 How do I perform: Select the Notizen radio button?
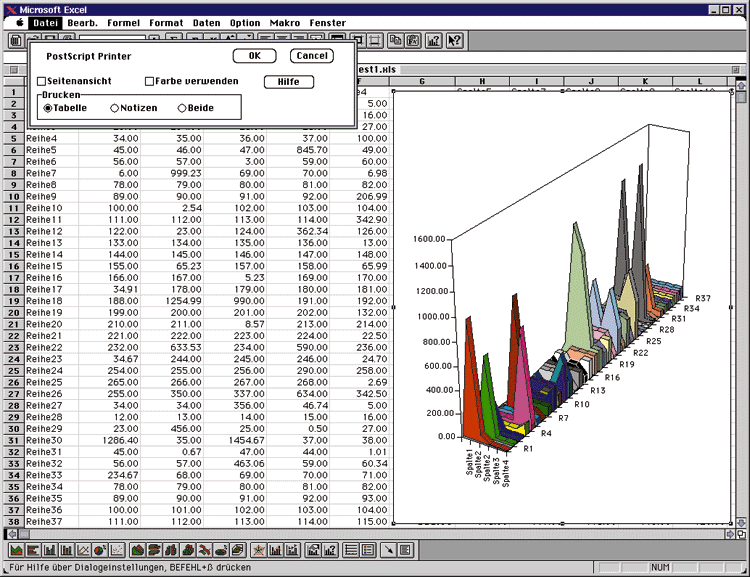115,108
